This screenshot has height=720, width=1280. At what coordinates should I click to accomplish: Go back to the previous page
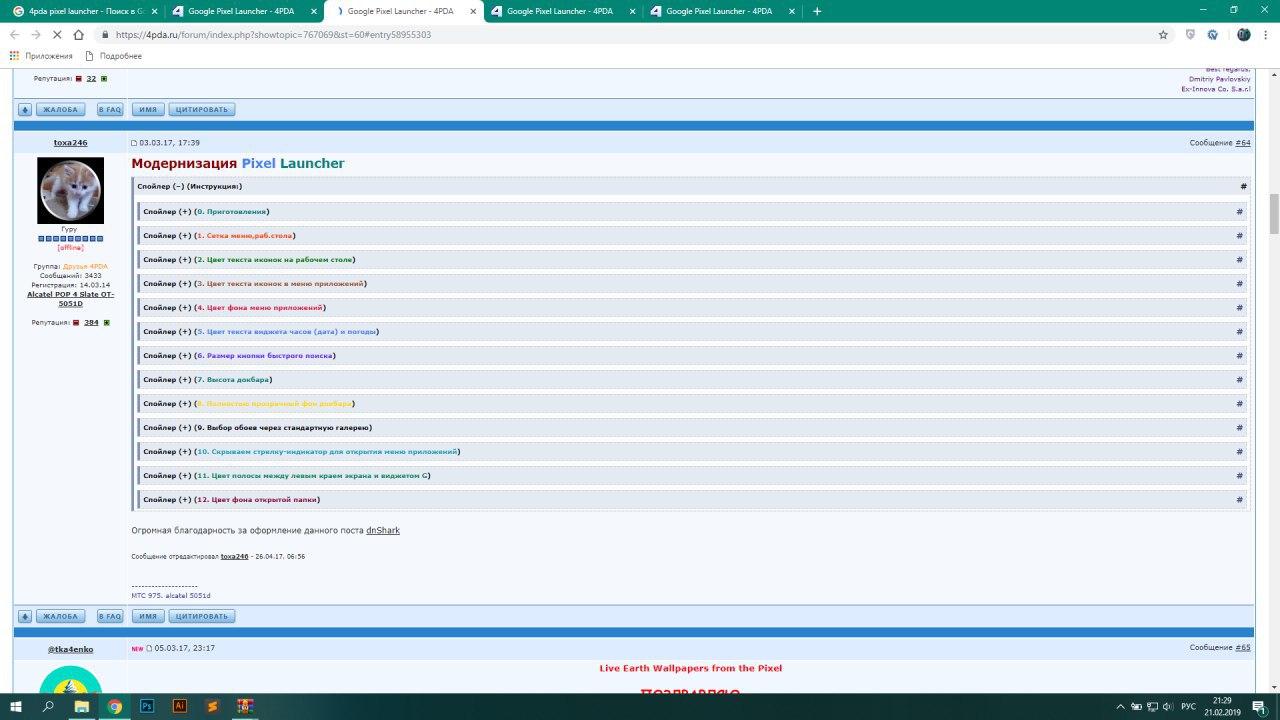tap(14, 34)
